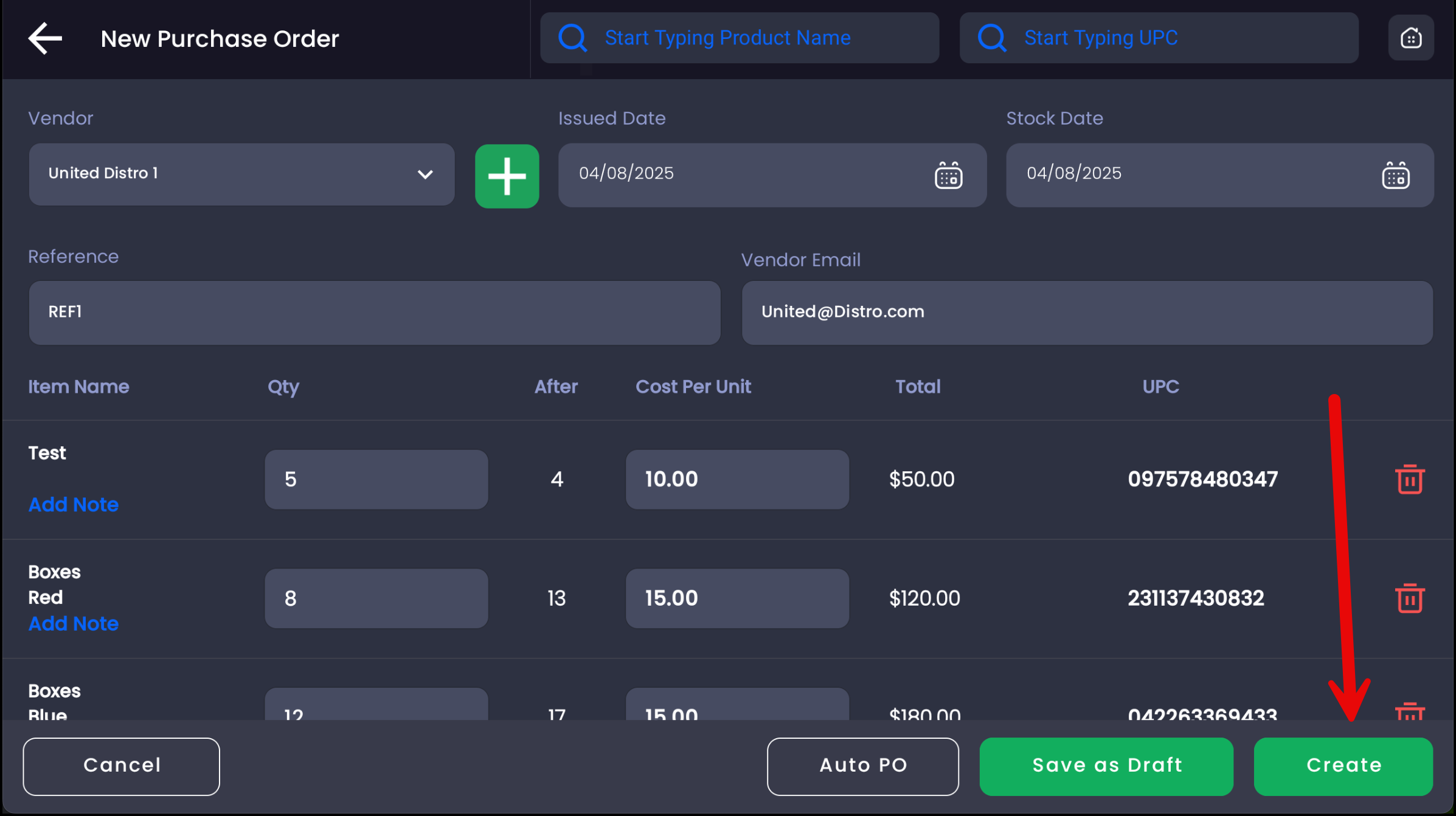
Task: Click Save as Draft
Action: coord(1106,766)
